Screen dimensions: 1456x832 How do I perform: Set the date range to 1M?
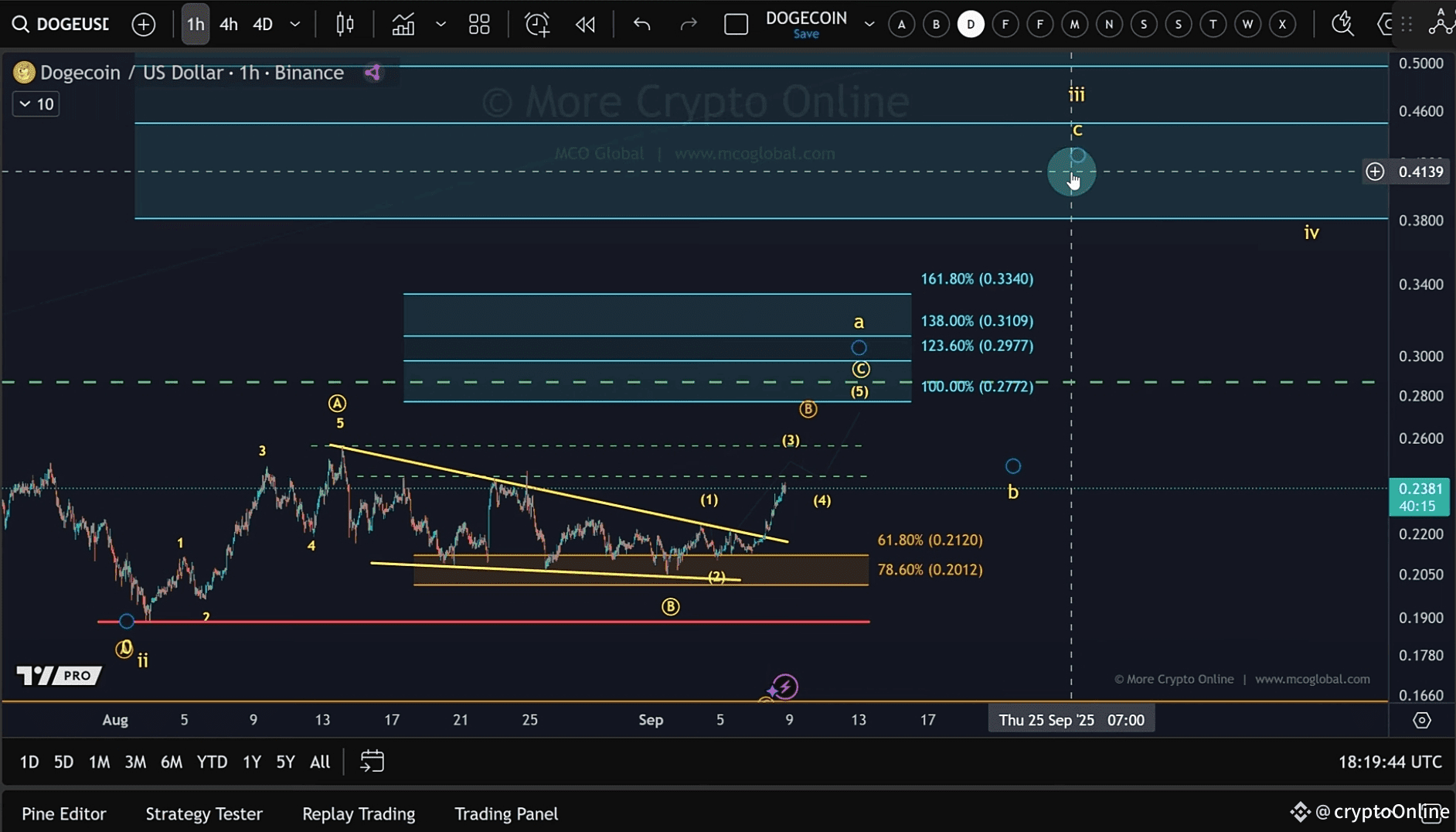click(99, 762)
